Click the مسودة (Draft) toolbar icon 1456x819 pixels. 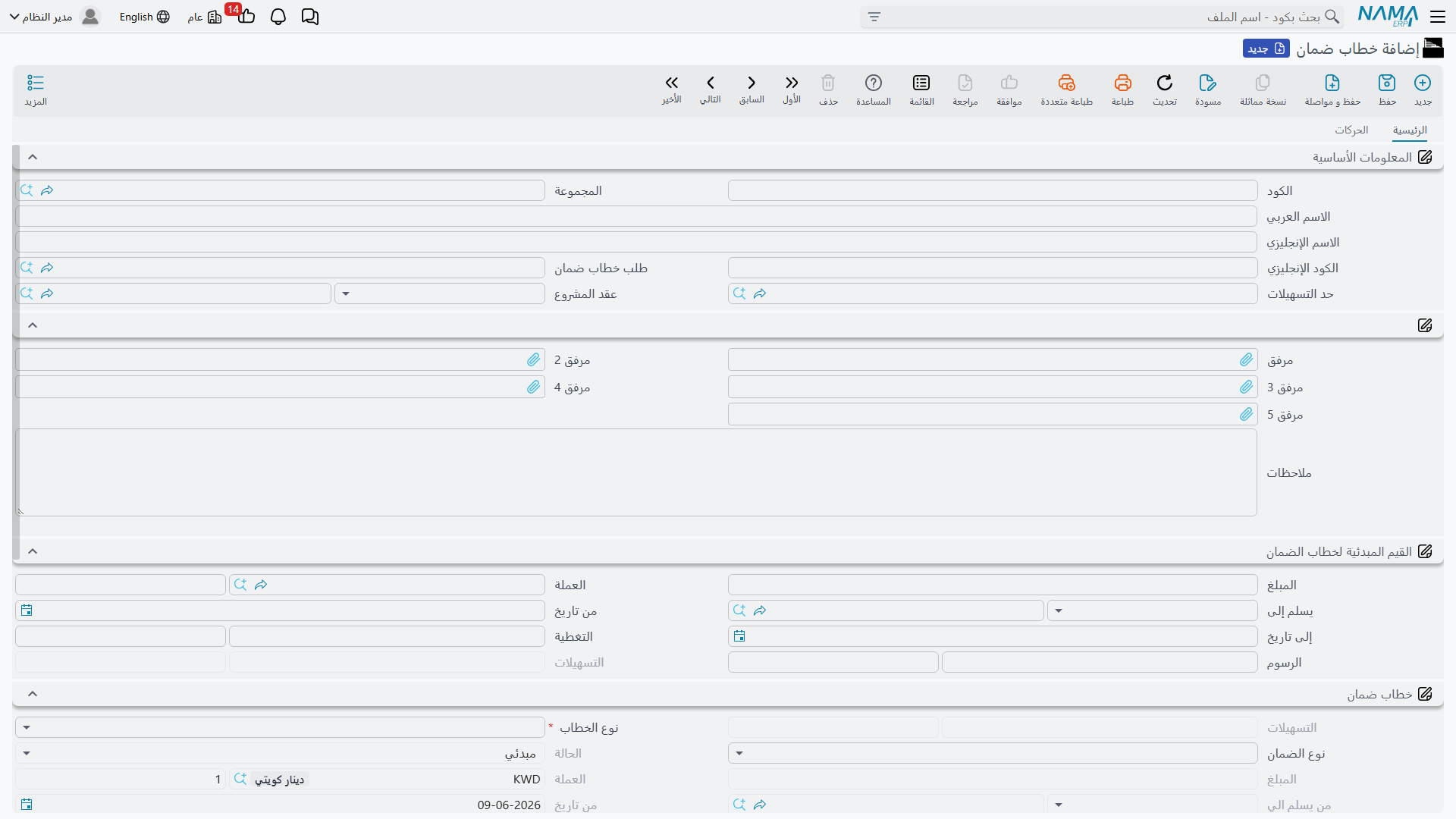pos(1208,83)
